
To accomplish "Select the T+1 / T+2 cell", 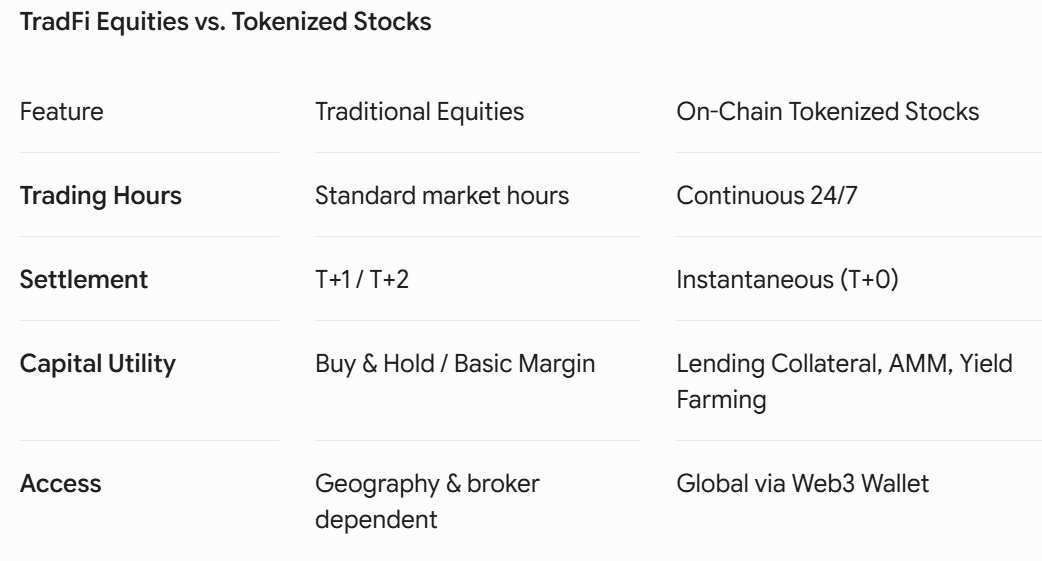I will click(x=362, y=280).
